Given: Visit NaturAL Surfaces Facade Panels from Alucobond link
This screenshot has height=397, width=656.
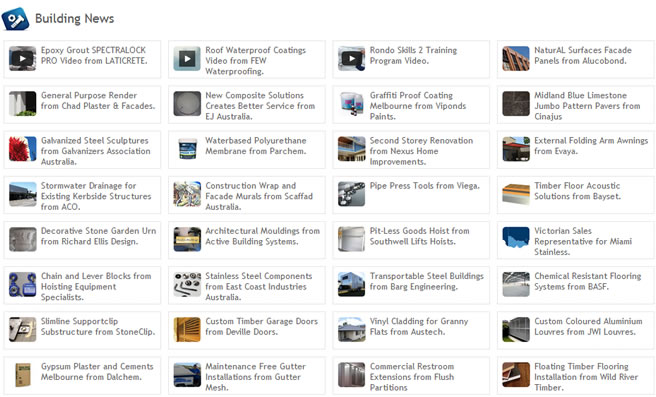Looking at the screenshot, I should tap(583, 55).
